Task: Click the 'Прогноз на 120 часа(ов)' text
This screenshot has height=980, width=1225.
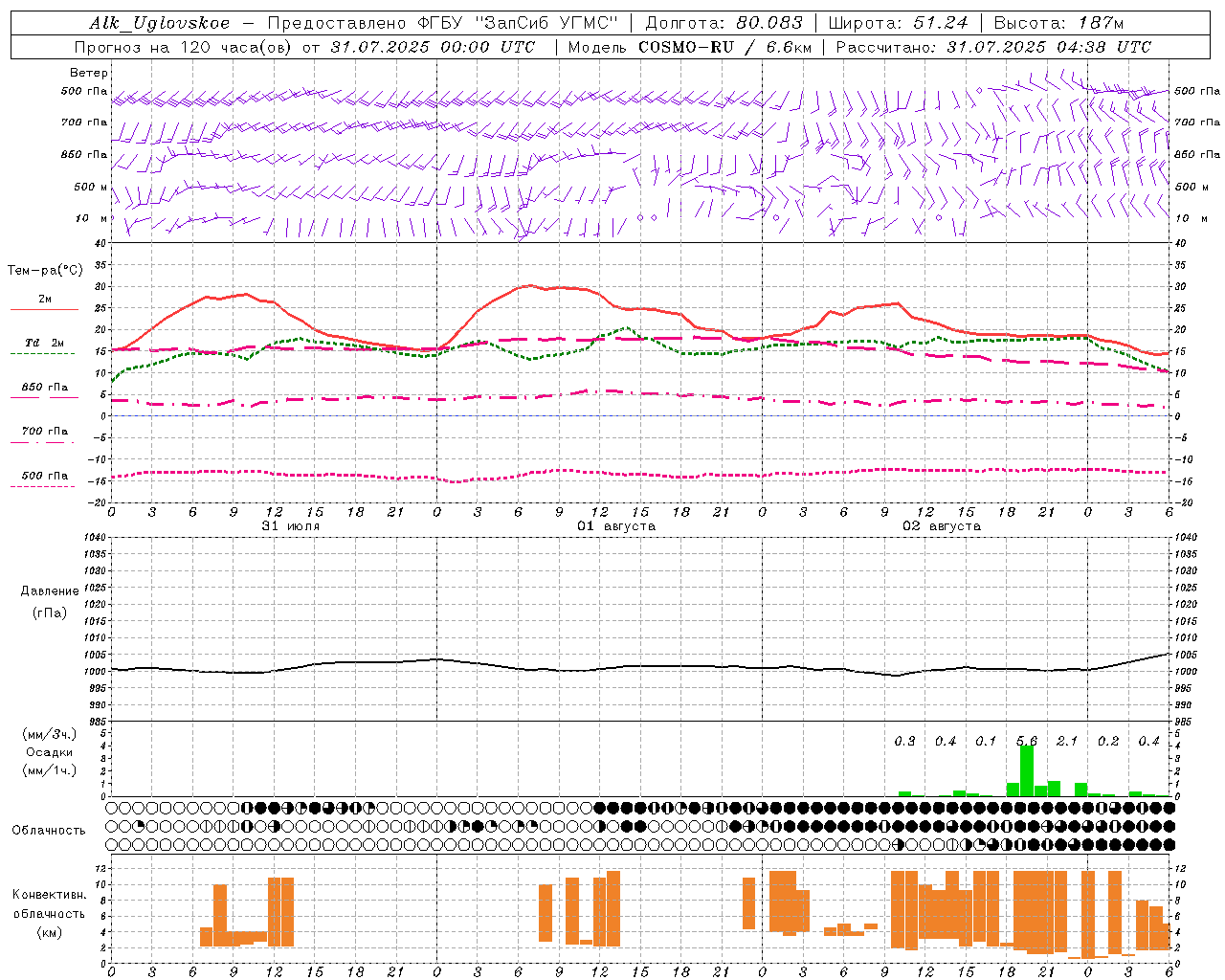Action: [184, 47]
